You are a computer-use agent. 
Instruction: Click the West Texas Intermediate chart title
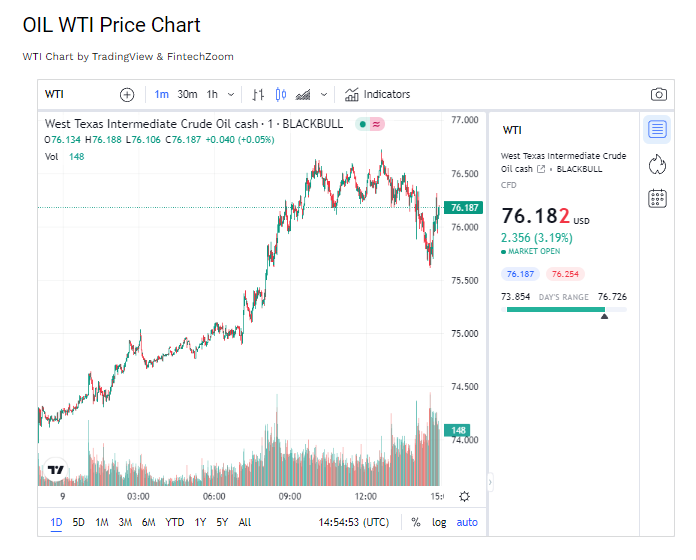click(194, 124)
